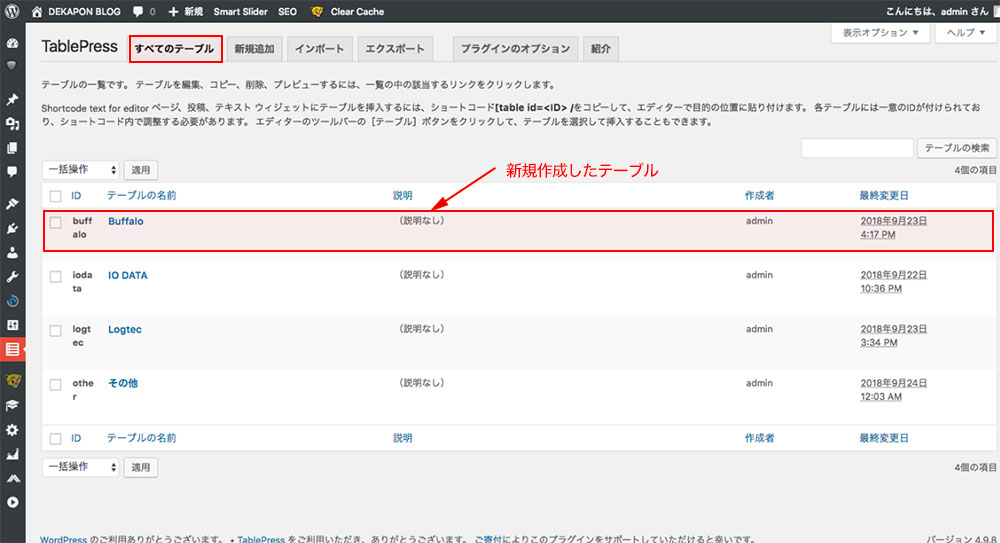The height and width of the screenshot is (543, 1000).
Task: Open the blue circular icon in sidebar
Action: point(12,301)
